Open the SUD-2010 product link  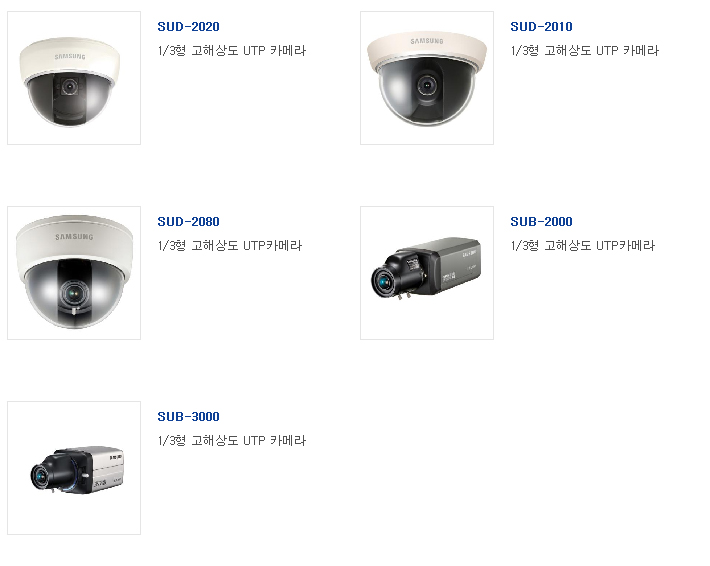[x=541, y=27]
